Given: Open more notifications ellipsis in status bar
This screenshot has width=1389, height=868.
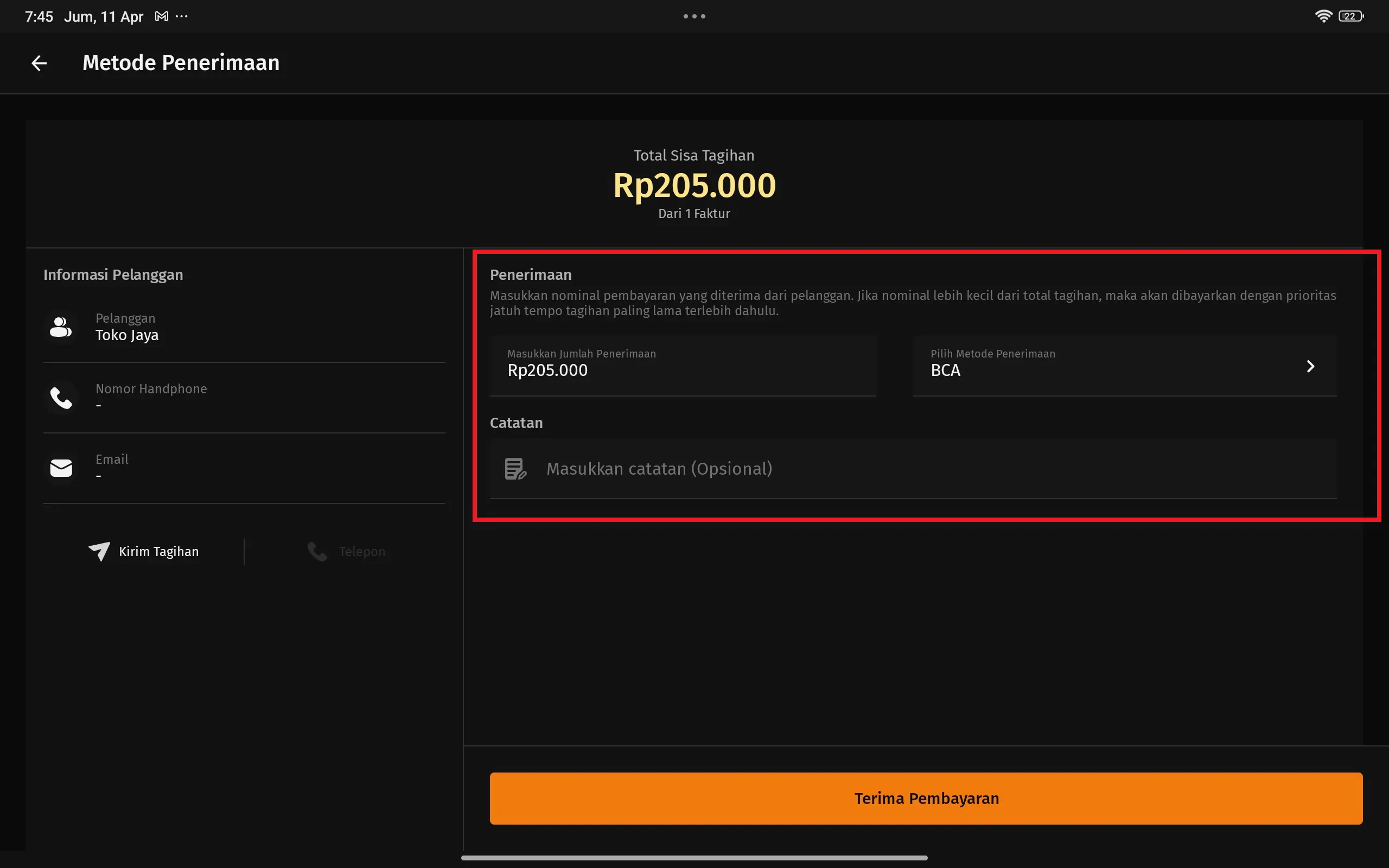Looking at the screenshot, I should click(181, 16).
